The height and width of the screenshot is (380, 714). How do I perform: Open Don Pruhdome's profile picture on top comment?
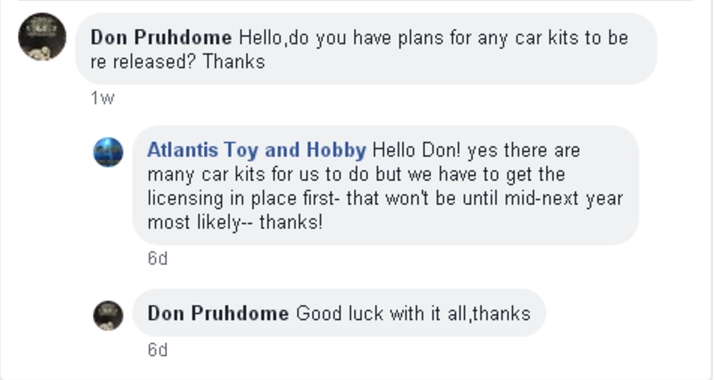[42, 37]
